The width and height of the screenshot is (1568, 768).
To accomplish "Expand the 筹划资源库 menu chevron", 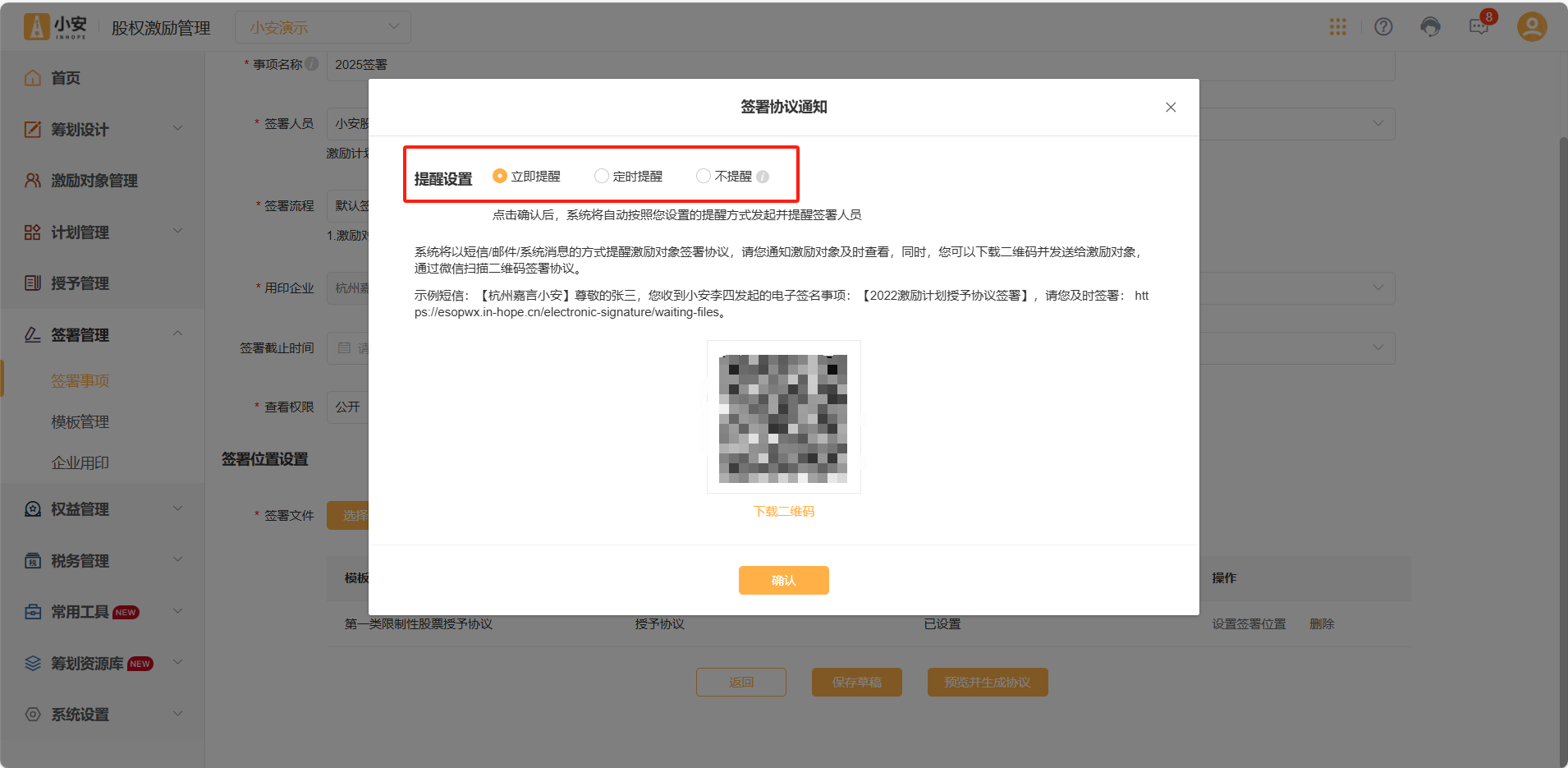I will [x=178, y=662].
